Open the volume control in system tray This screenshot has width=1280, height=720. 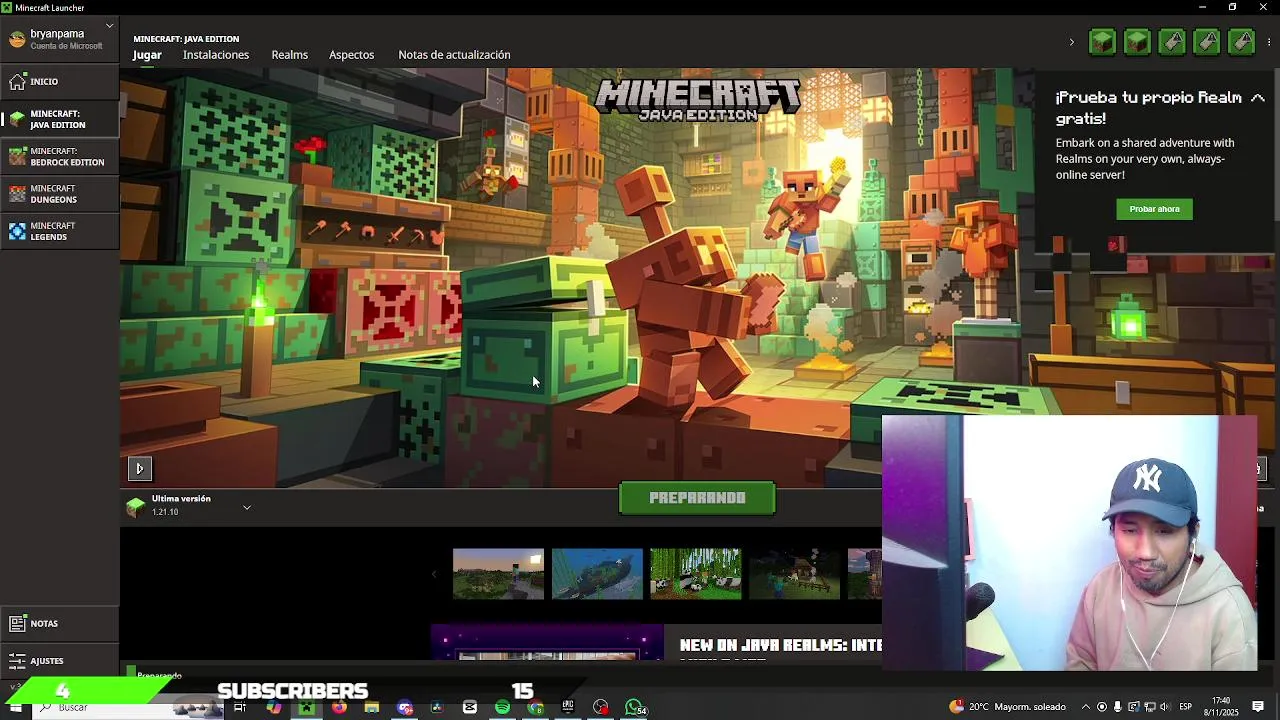tap(1165, 707)
